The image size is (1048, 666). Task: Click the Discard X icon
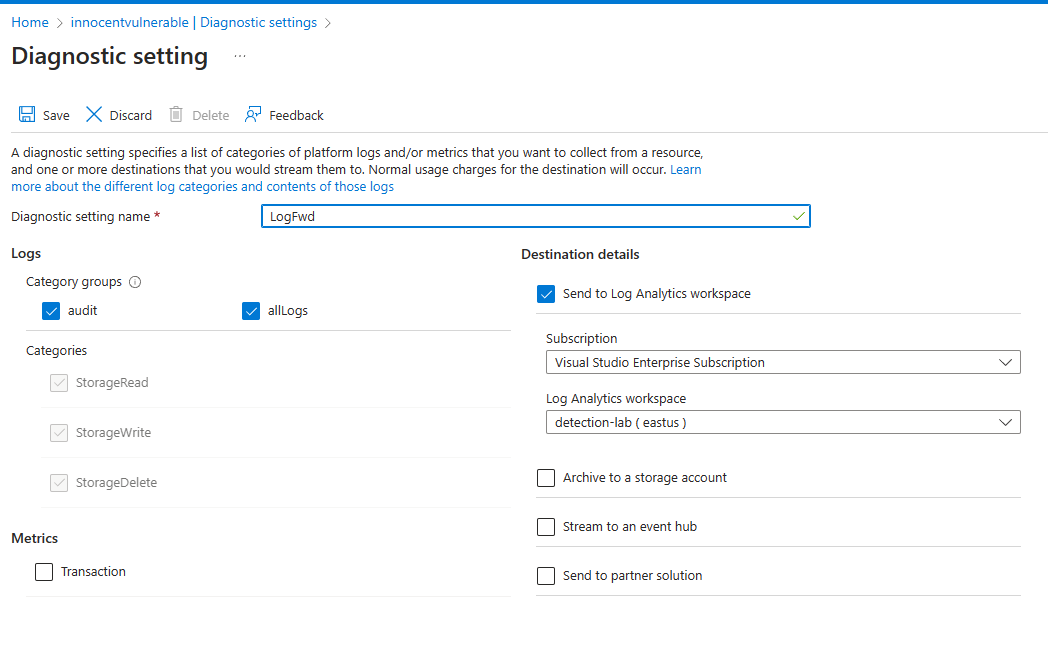coord(94,115)
